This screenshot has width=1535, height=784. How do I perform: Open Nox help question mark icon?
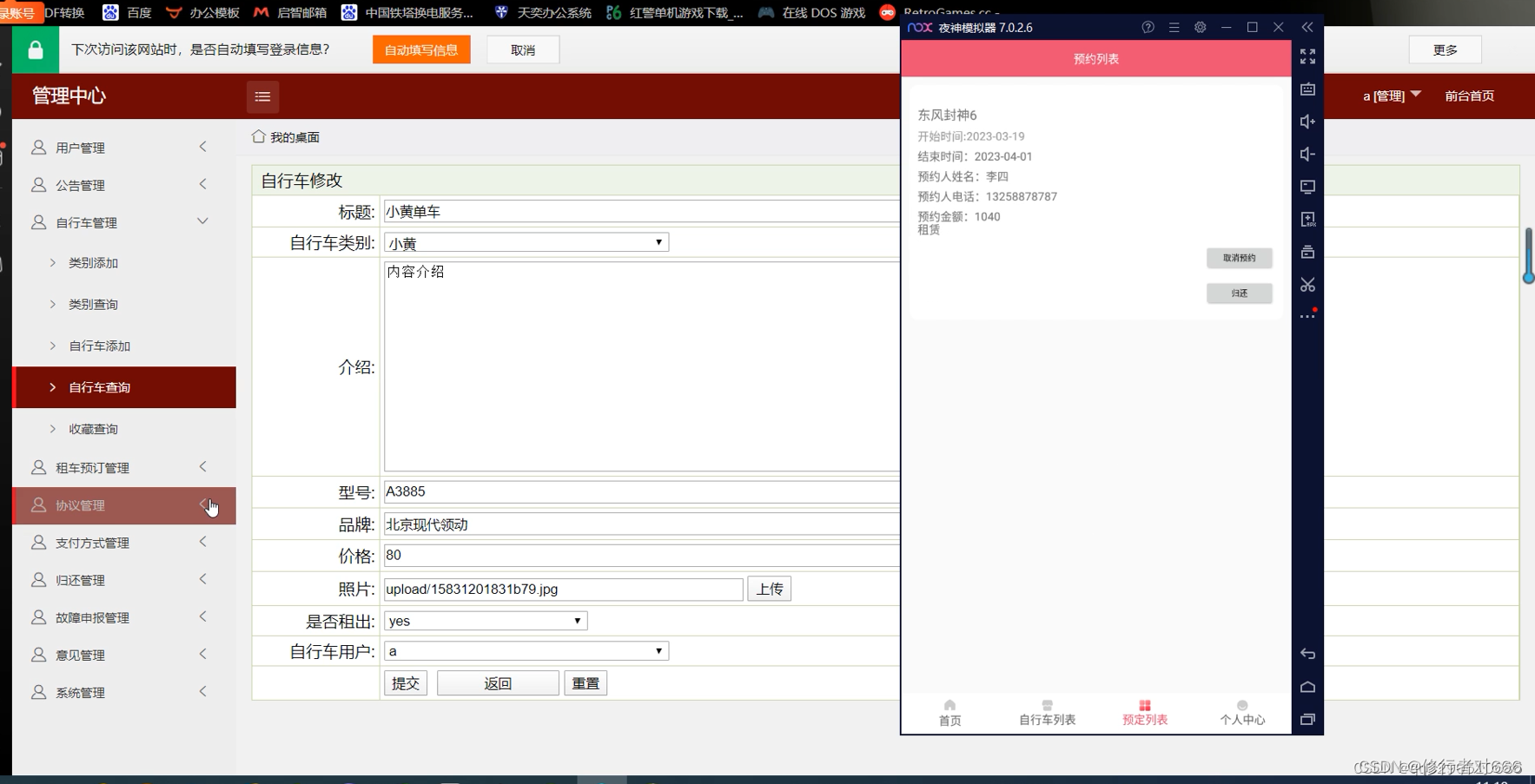1148,28
